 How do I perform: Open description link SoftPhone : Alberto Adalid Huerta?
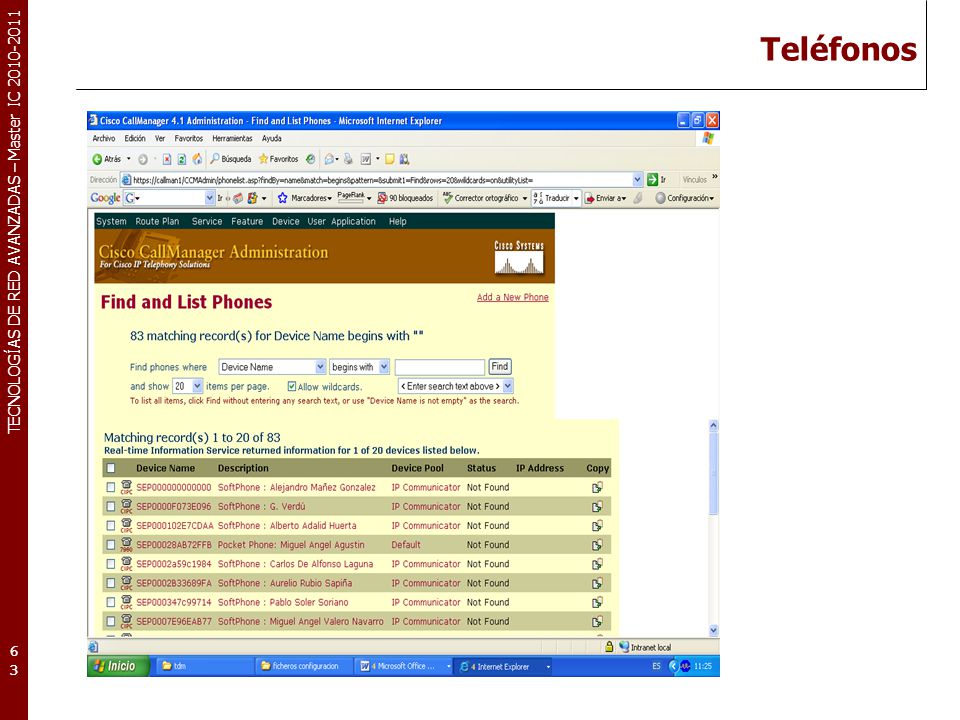[x=287, y=525]
